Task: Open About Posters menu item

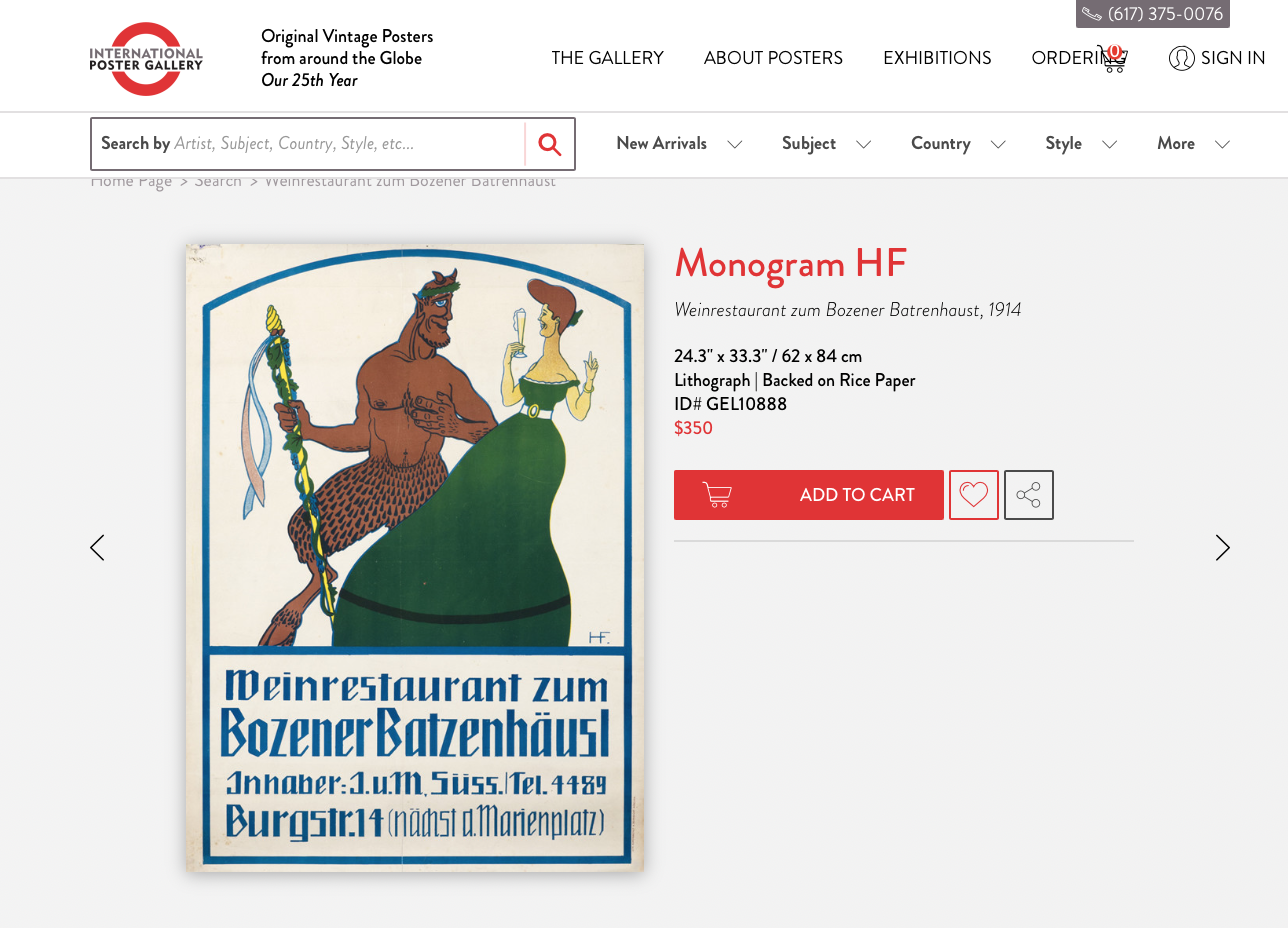Action: 773,58
